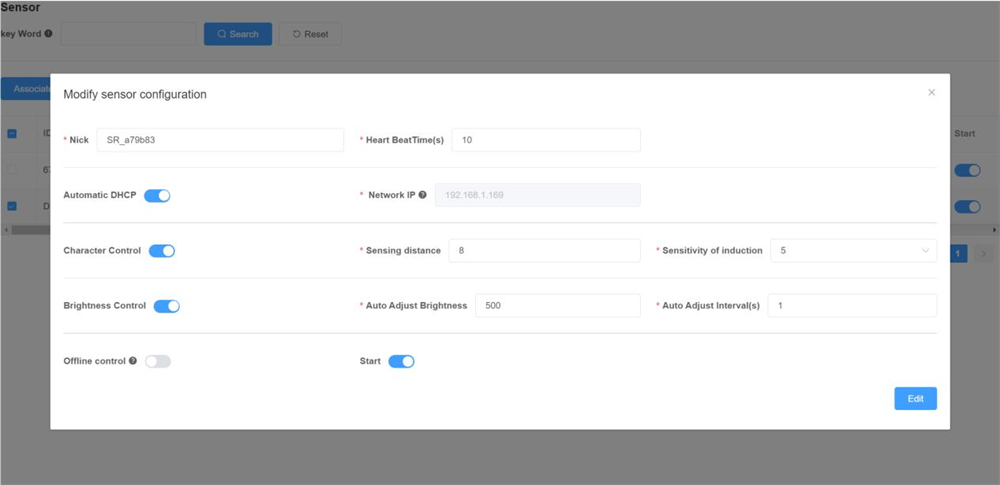The image size is (1000, 485).
Task: Click the Edit button
Action: point(915,399)
